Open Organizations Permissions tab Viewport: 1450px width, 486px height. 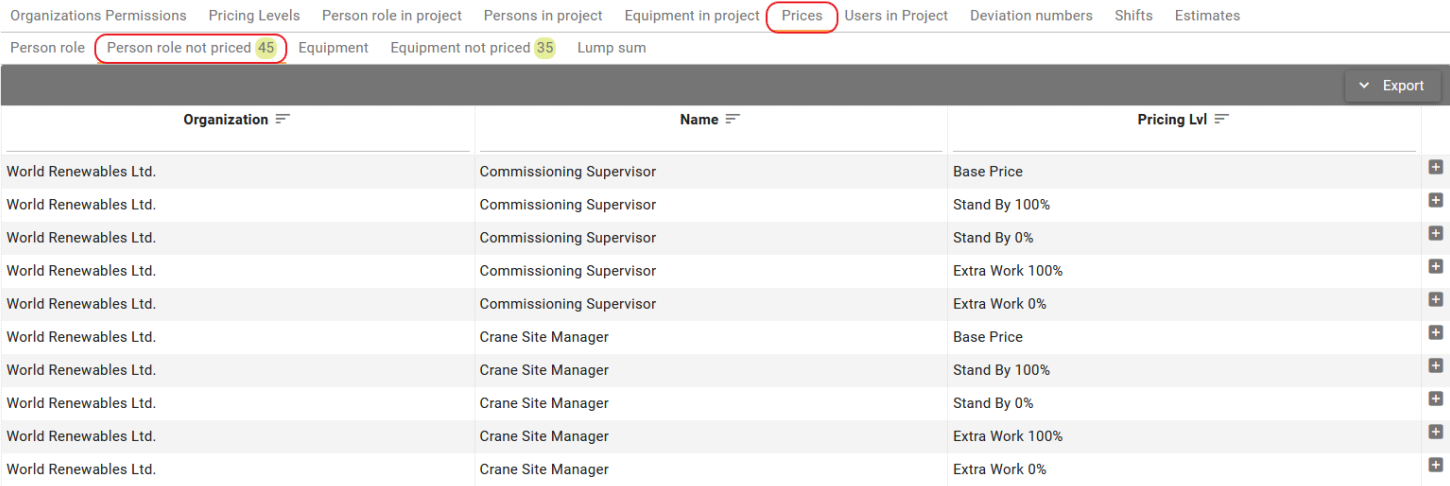(x=98, y=16)
